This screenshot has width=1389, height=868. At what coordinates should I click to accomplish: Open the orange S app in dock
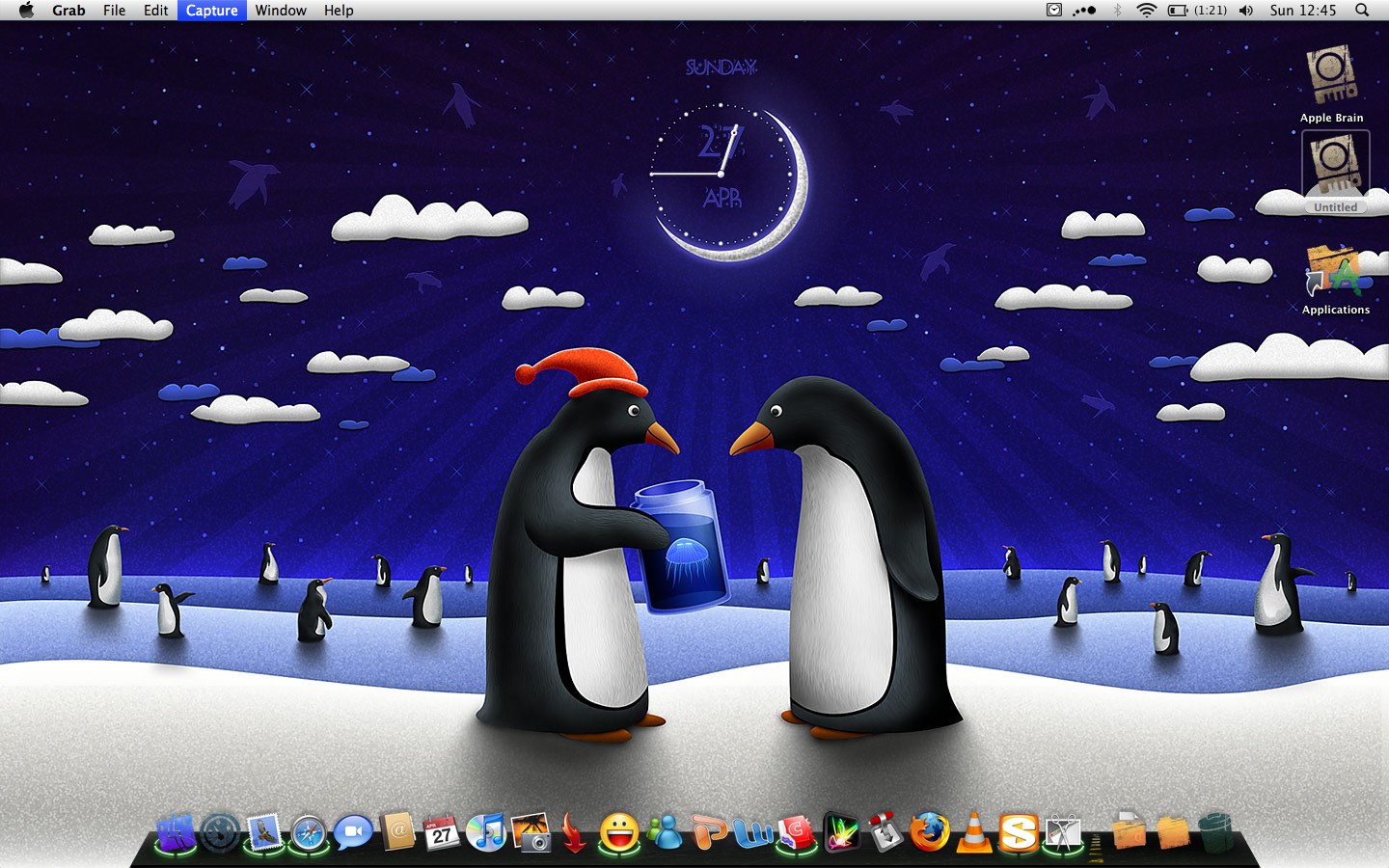click(x=1019, y=831)
